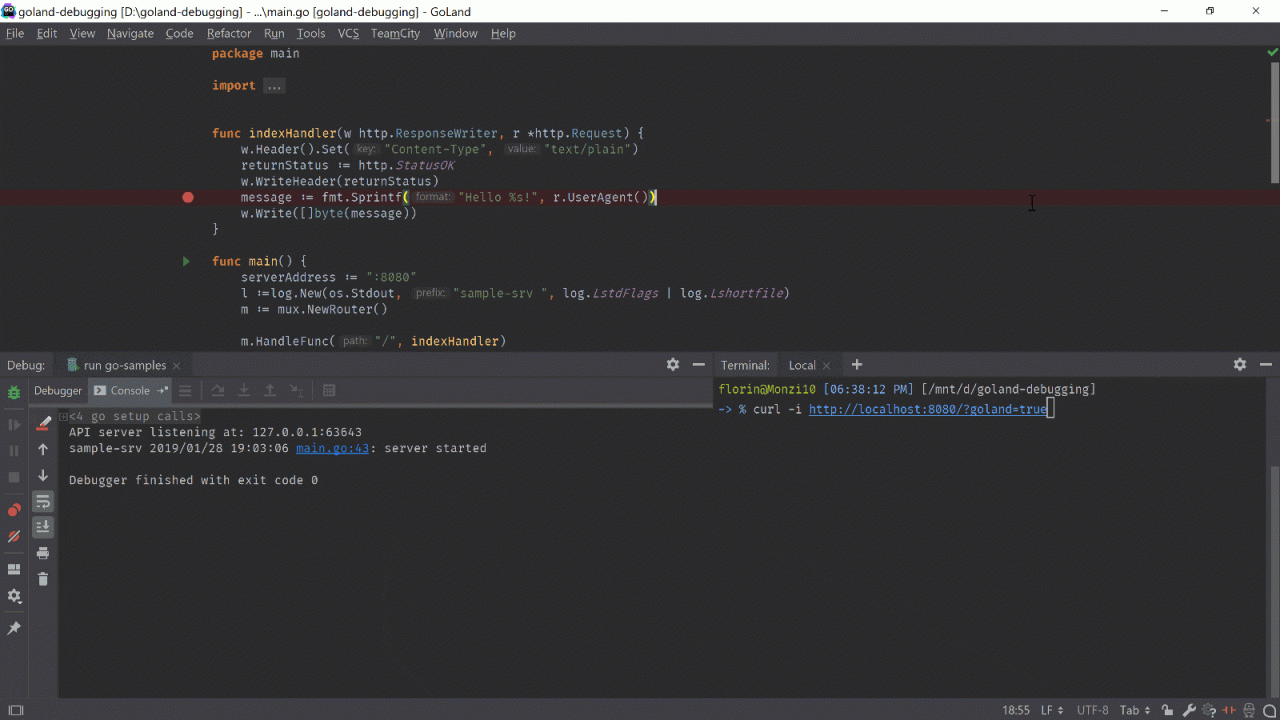Click tool windows toggle at status bar left
Viewport: 1280px width, 720px height.
click(x=15, y=710)
